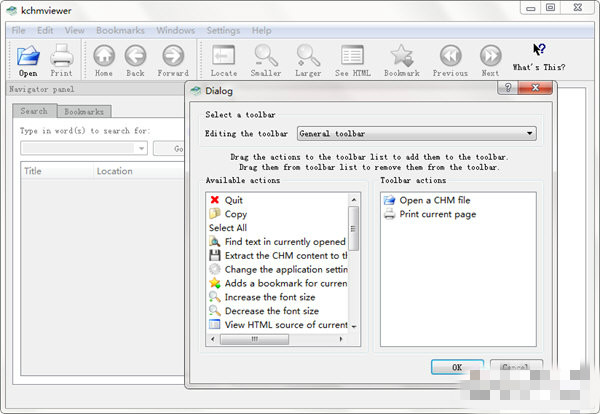
Task: Select 'Print current page' in Toolbar actions
Action: point(435,214)
